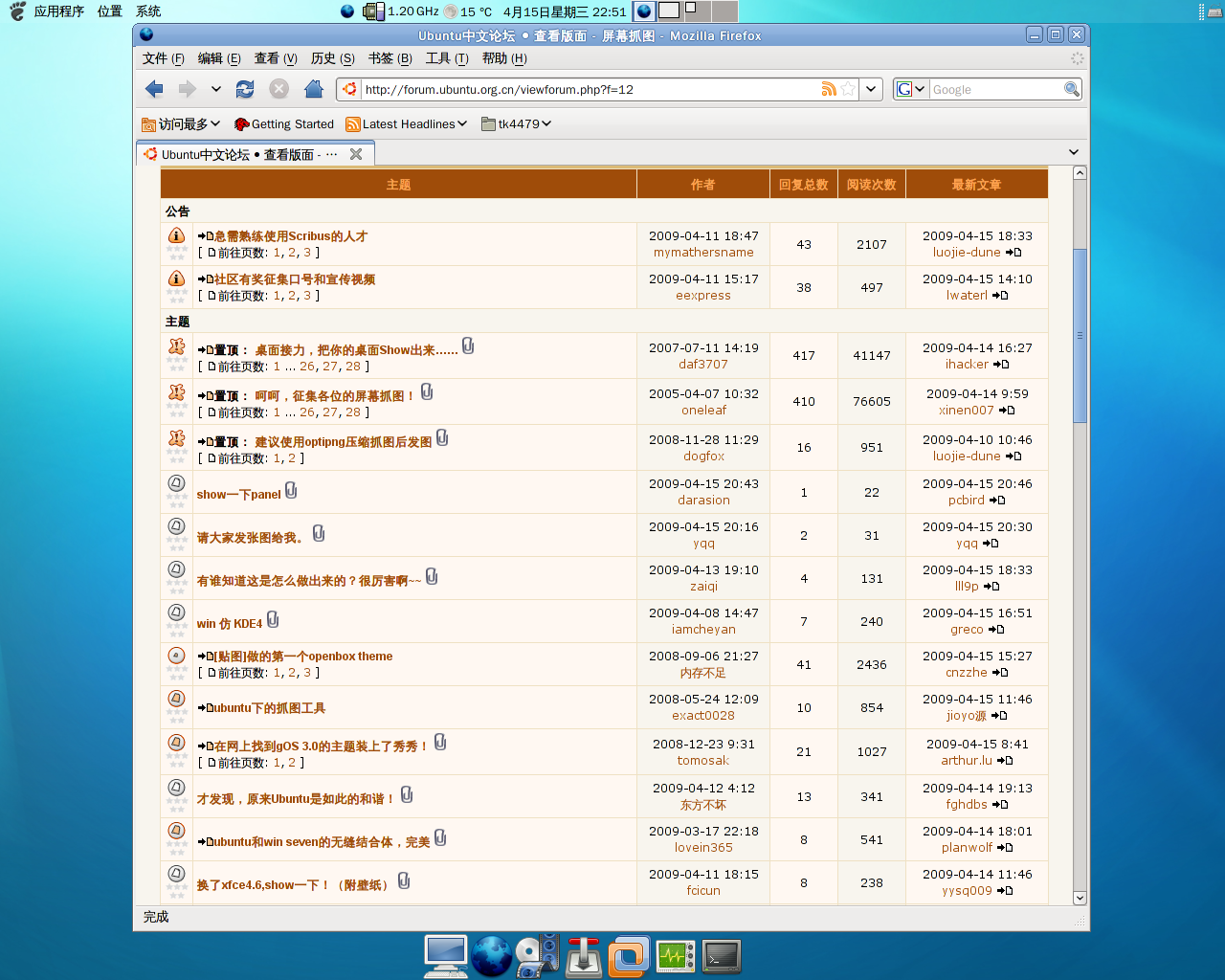Viewport: 1225px width, 980px height.
Task: Open the CD and film media dock icon
Action: 537,956
